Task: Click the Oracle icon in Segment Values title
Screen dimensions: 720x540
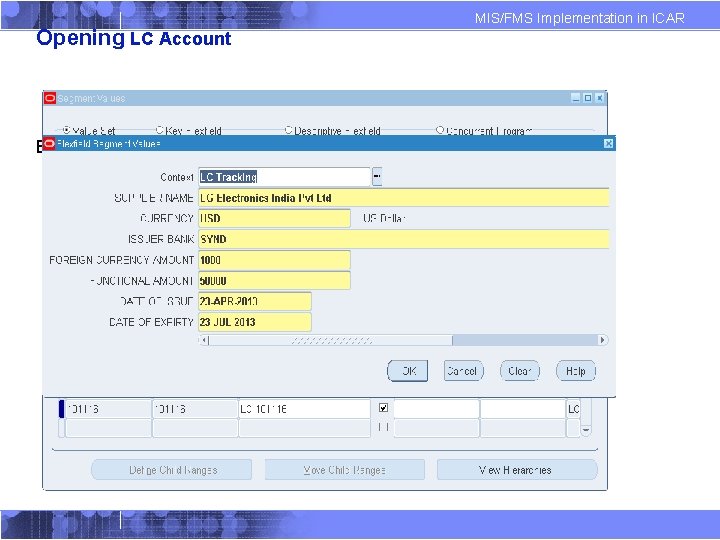Action: pyautogui.click(x=50, y=98)
